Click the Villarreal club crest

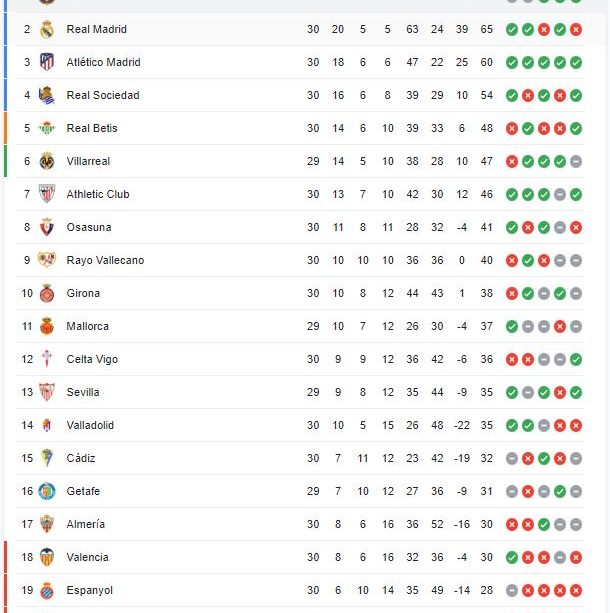coord(47,161)
